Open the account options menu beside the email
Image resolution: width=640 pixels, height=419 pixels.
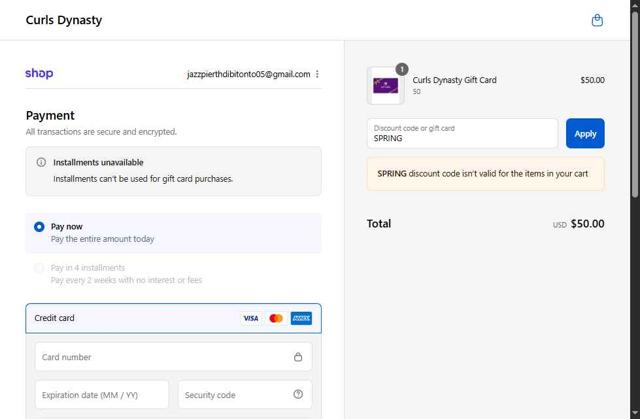pyautogui.click(x=317, y=74)
